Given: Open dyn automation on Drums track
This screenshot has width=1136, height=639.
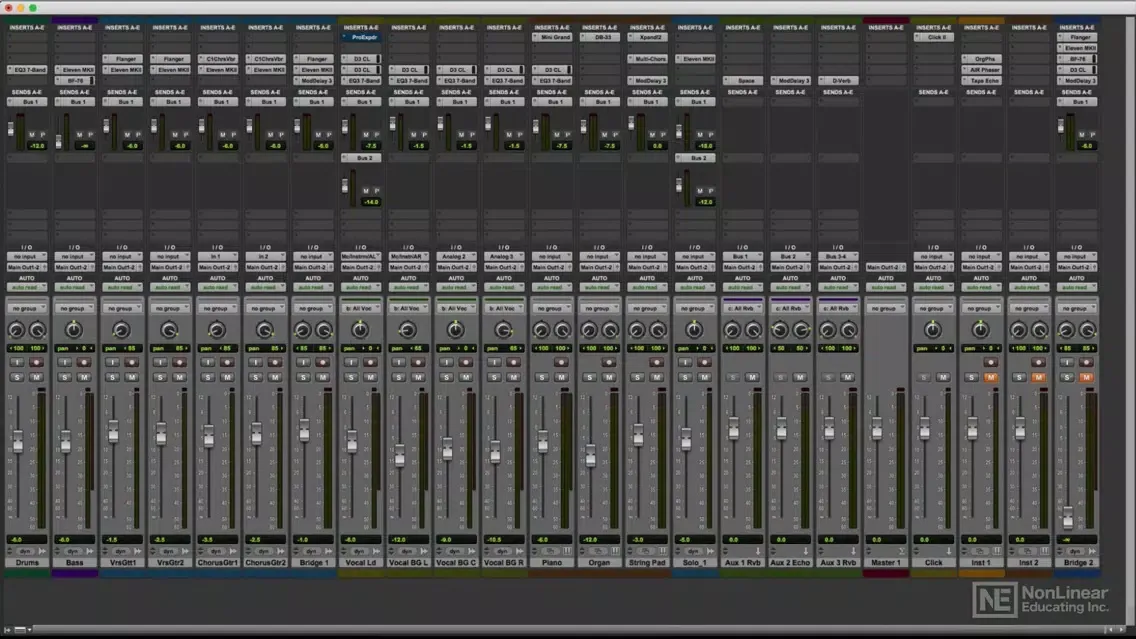Looking at the screenshot, I should pos(26,551).
